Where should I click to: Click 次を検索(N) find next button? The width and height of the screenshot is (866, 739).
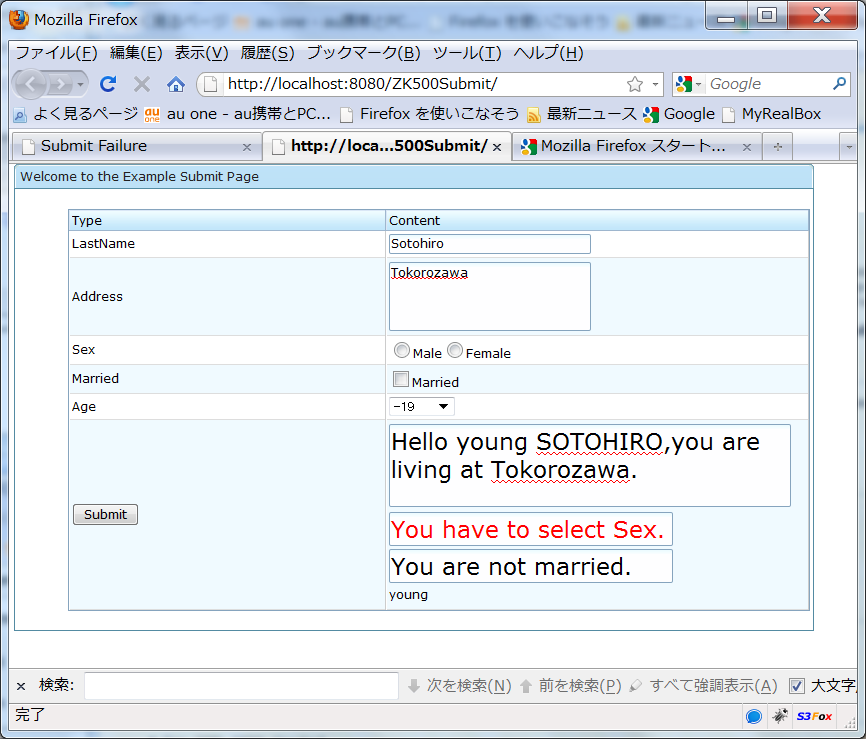pyautogui.click(x=460, y=686)
